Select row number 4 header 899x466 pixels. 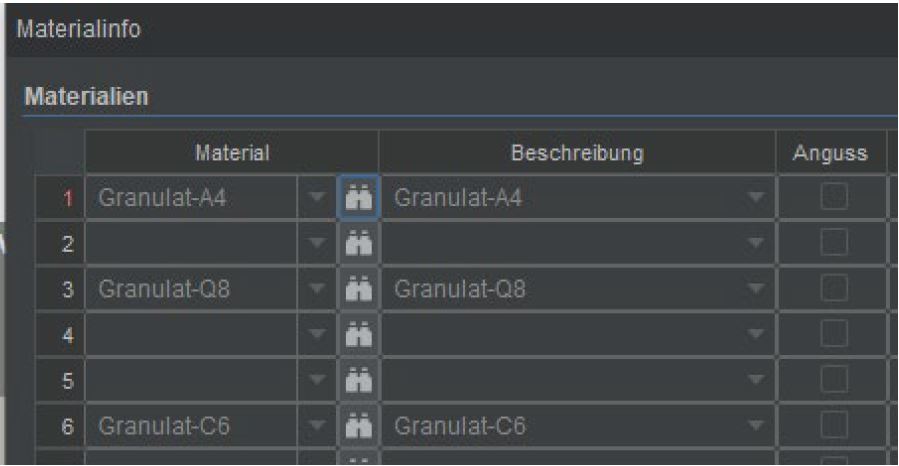60,335
